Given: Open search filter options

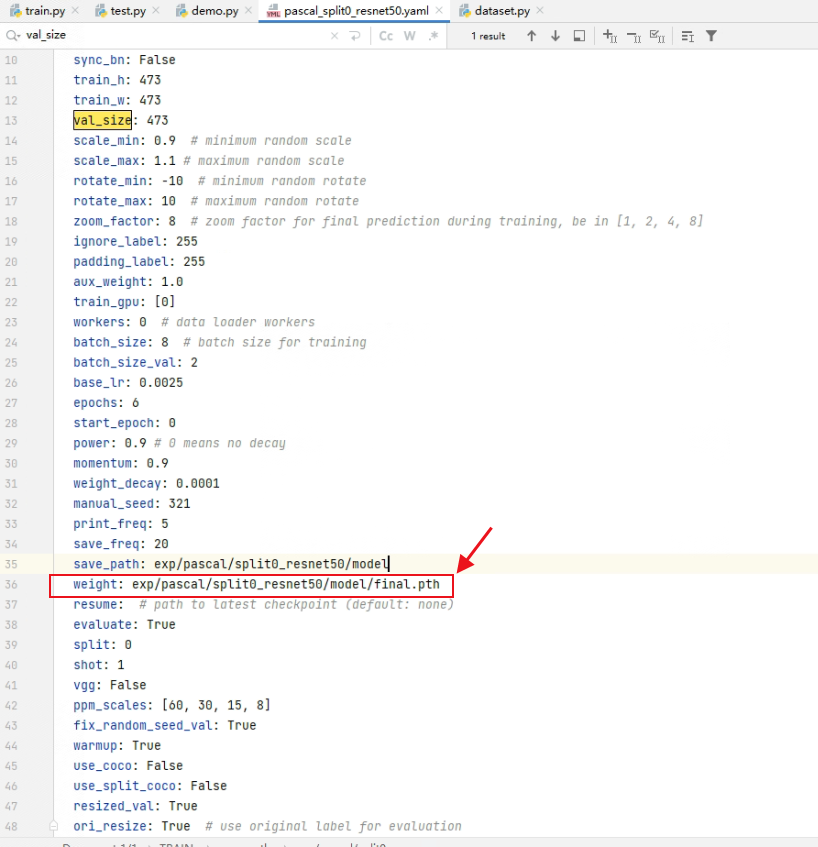Looking at the screenshot, I should 712,36.
